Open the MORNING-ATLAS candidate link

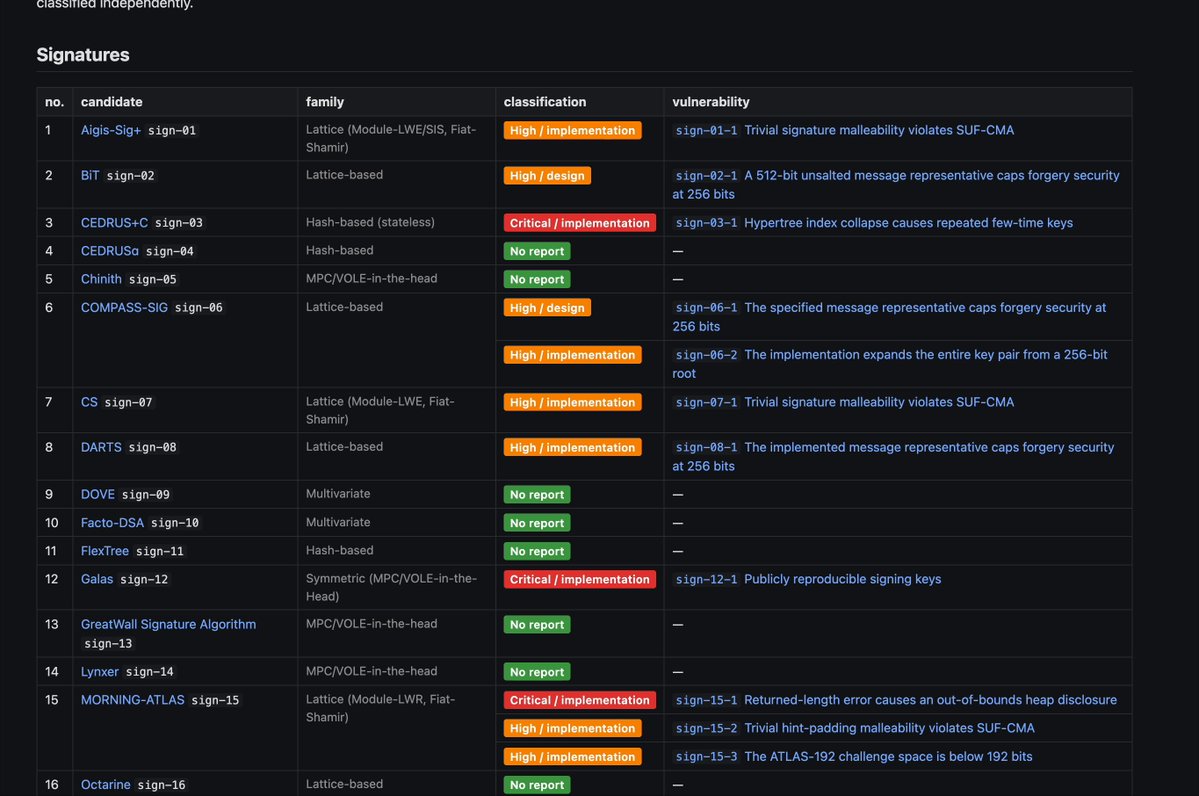(132, 700)
